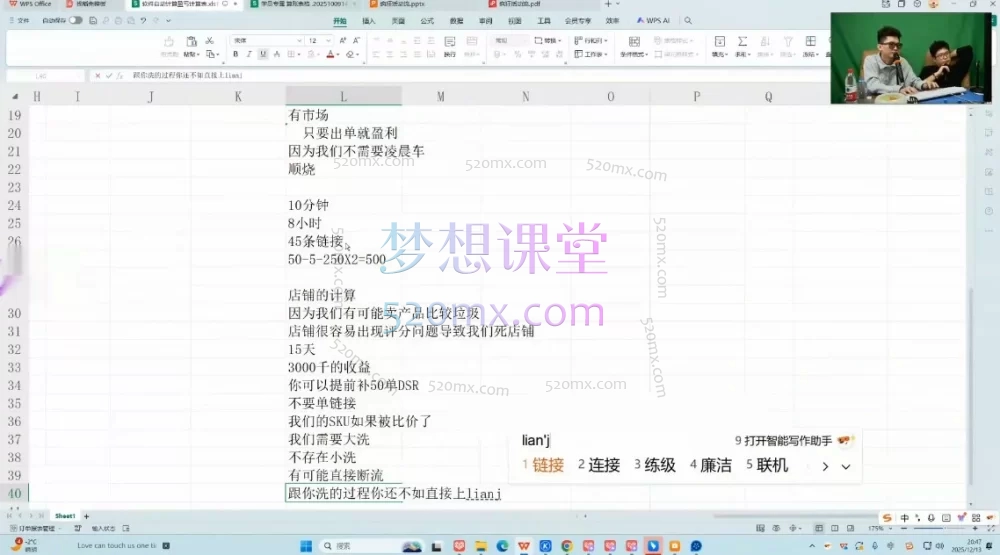Choose IME candidate 廉洁
The width and height of the screenshot is (1000, 555).
[710, 465]
